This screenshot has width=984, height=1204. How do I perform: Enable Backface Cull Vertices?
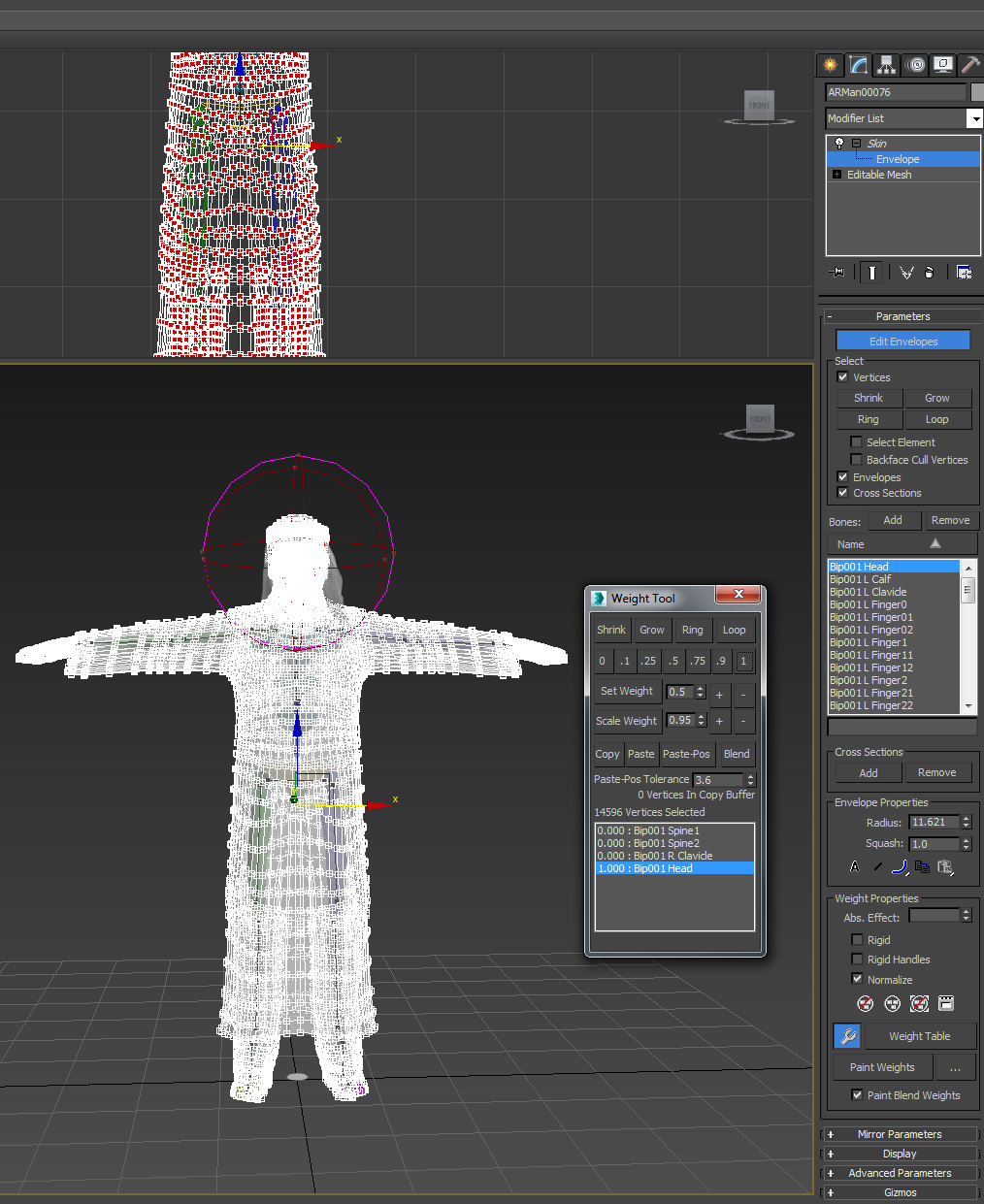856,459
